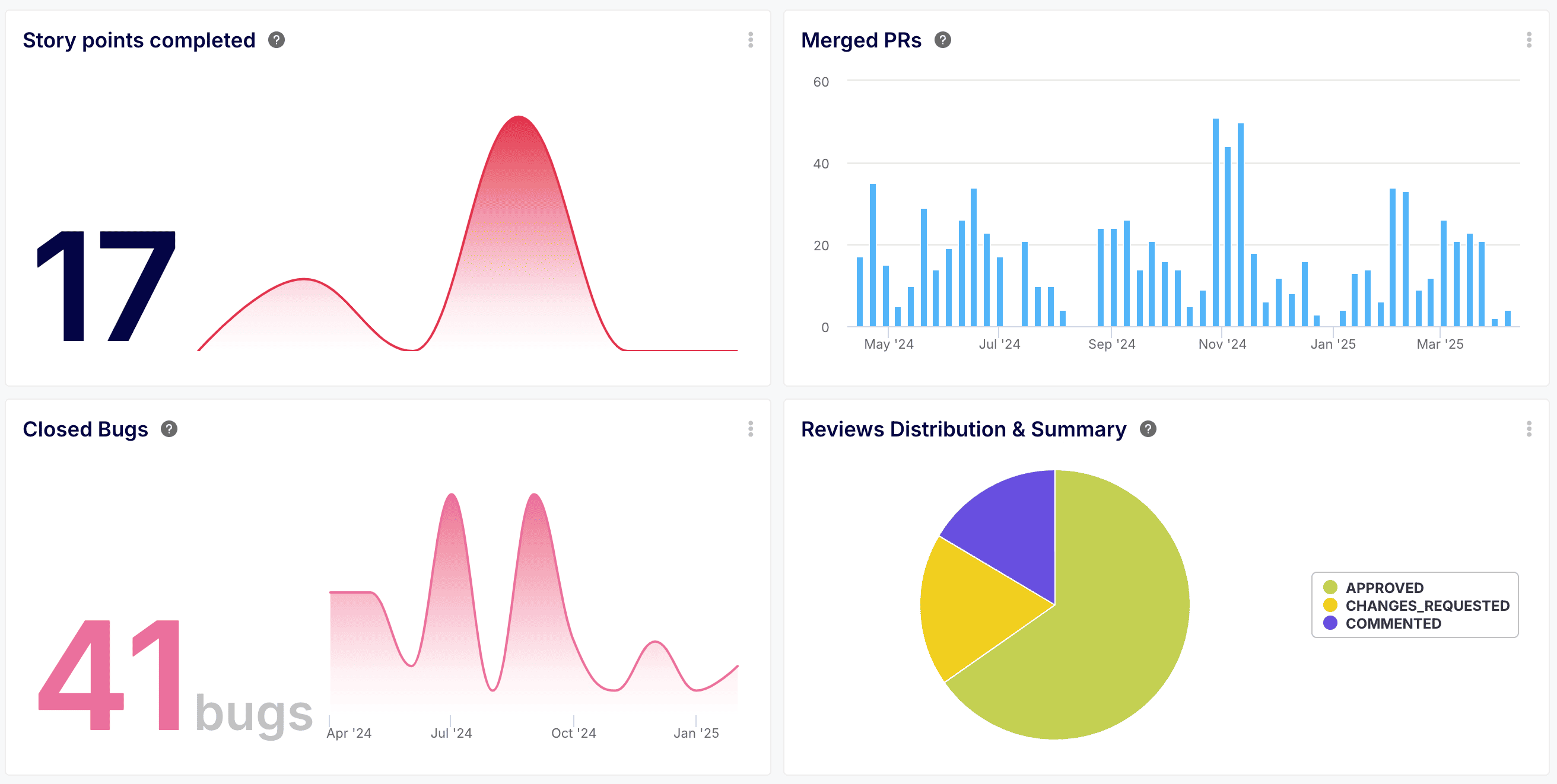Viewport: 1557px width, 784px height.
Task: Open the options menu on the Closed Bugs widget
Action: coord(750,429)
